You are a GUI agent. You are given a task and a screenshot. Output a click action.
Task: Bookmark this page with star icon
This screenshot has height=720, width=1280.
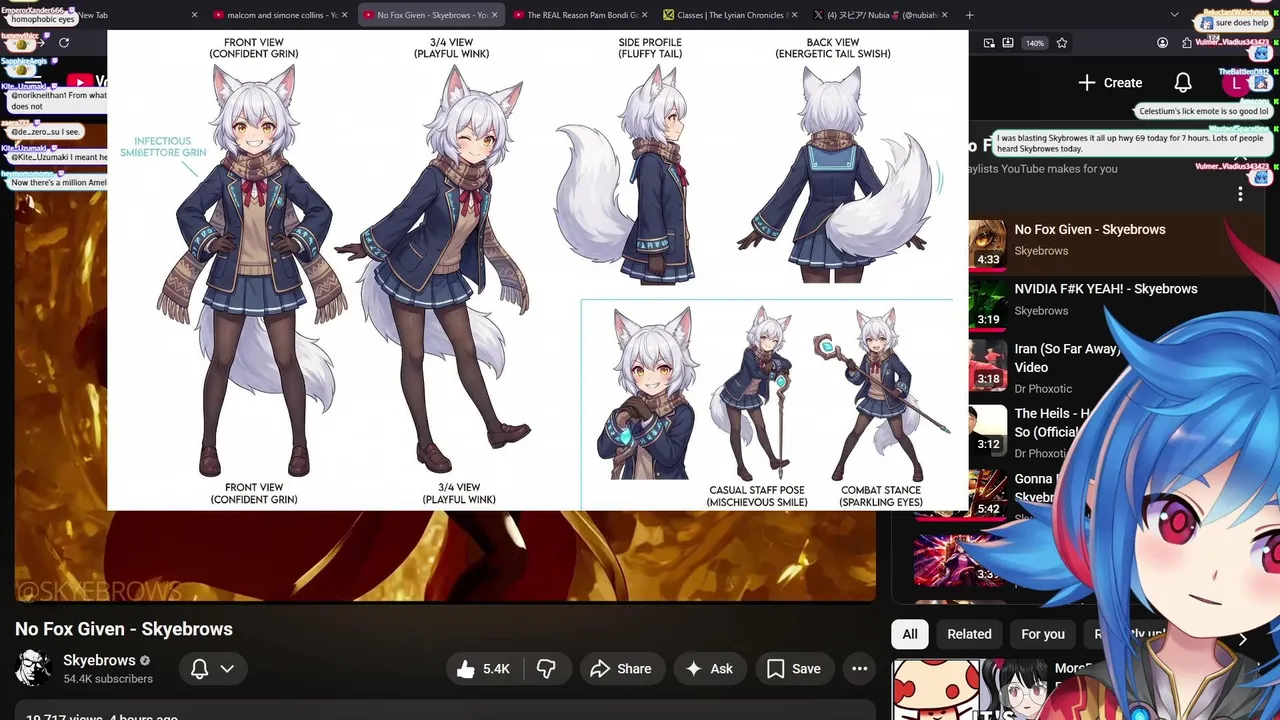[1062, 43]
